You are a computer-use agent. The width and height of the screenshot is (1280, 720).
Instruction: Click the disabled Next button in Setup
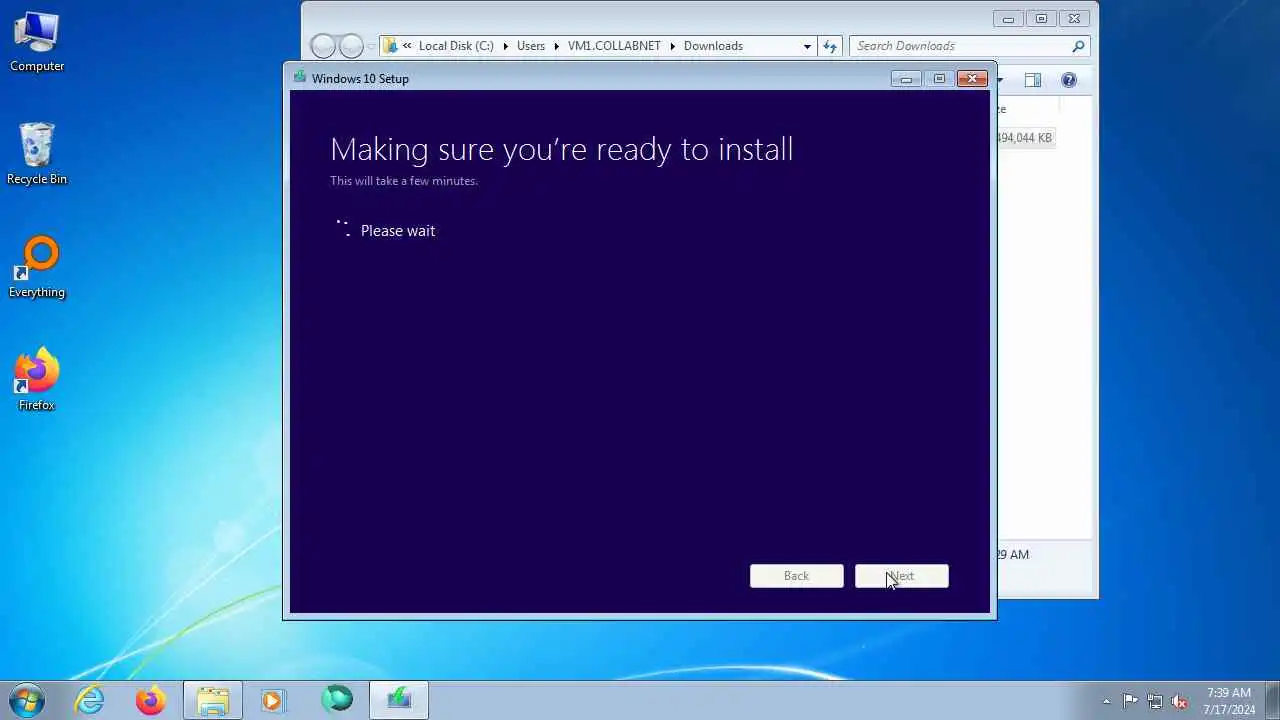point(901,576)
